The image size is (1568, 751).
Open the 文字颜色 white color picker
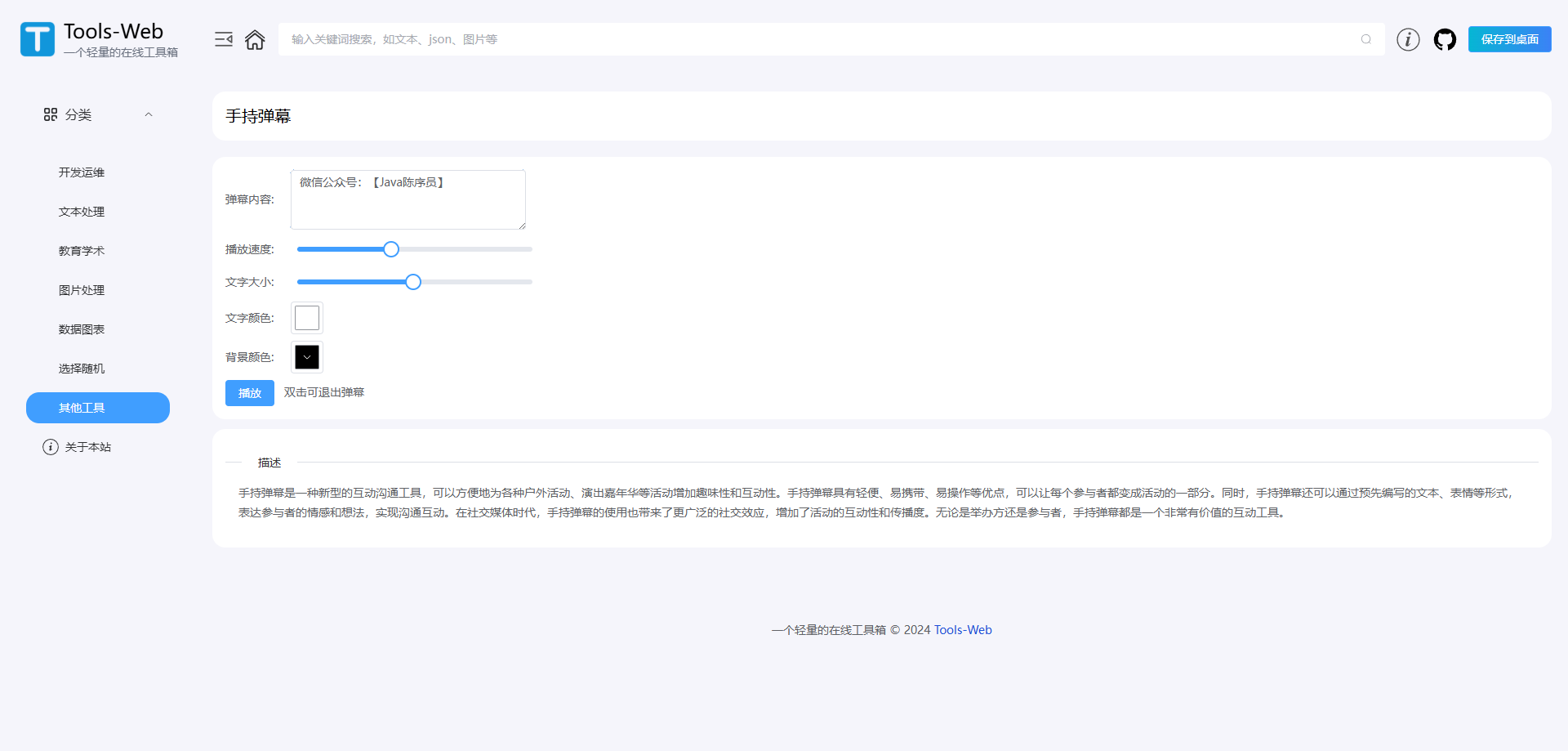click(x=307, y=318)
